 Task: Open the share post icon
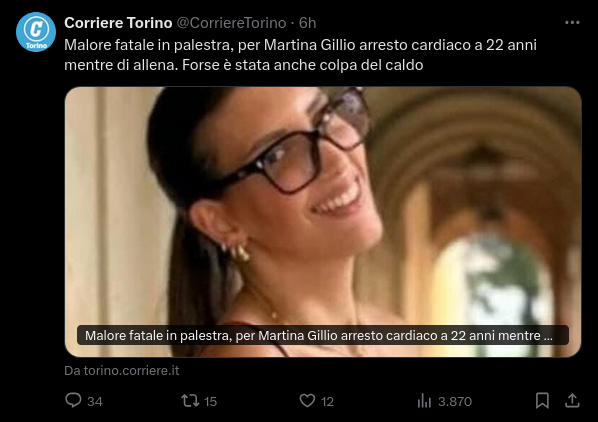pyautogui.click(x=572, y=401)
